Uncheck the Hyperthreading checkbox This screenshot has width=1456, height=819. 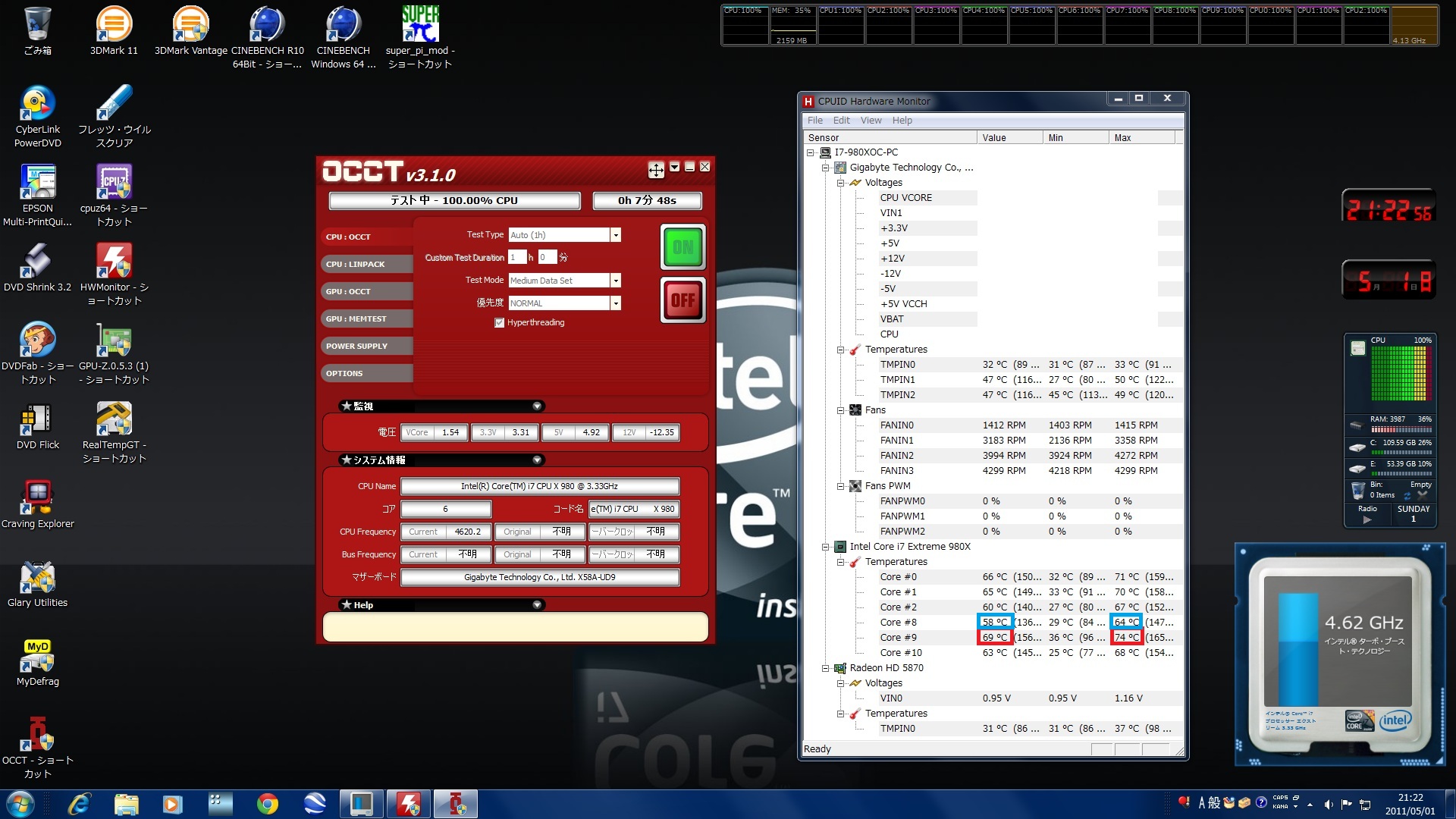click(x=499, y=323)
